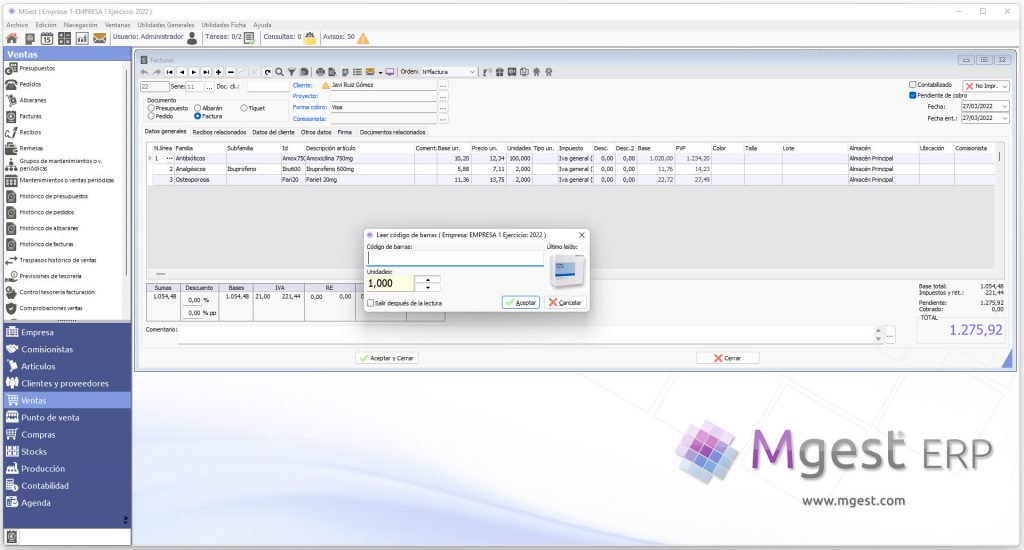This screenshot has width=1024, height=550.
Task: Click Cancelar in the barcode reader dialog
Action: pos(565,302)
